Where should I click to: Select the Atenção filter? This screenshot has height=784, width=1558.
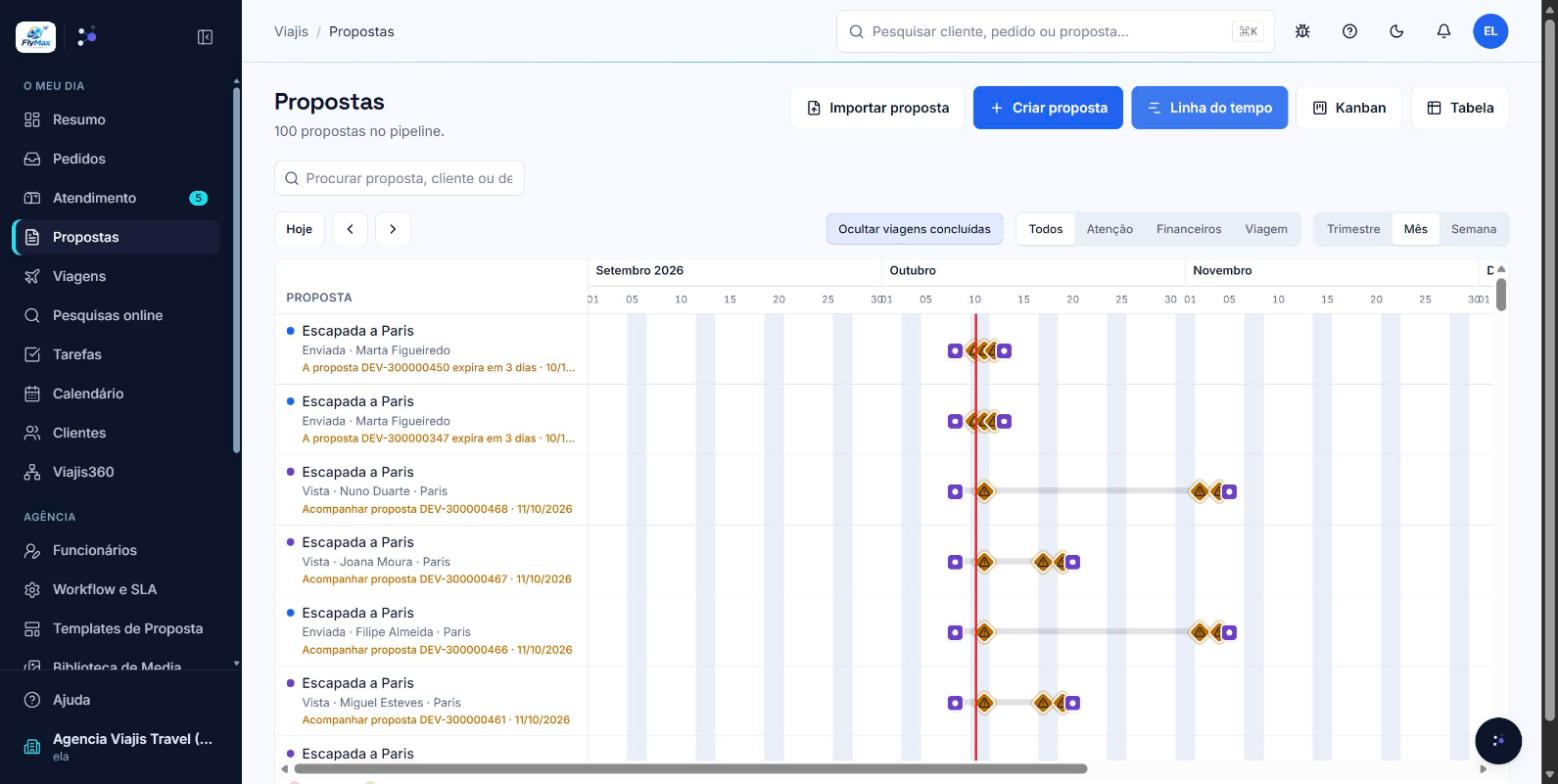pos(1109,229)
